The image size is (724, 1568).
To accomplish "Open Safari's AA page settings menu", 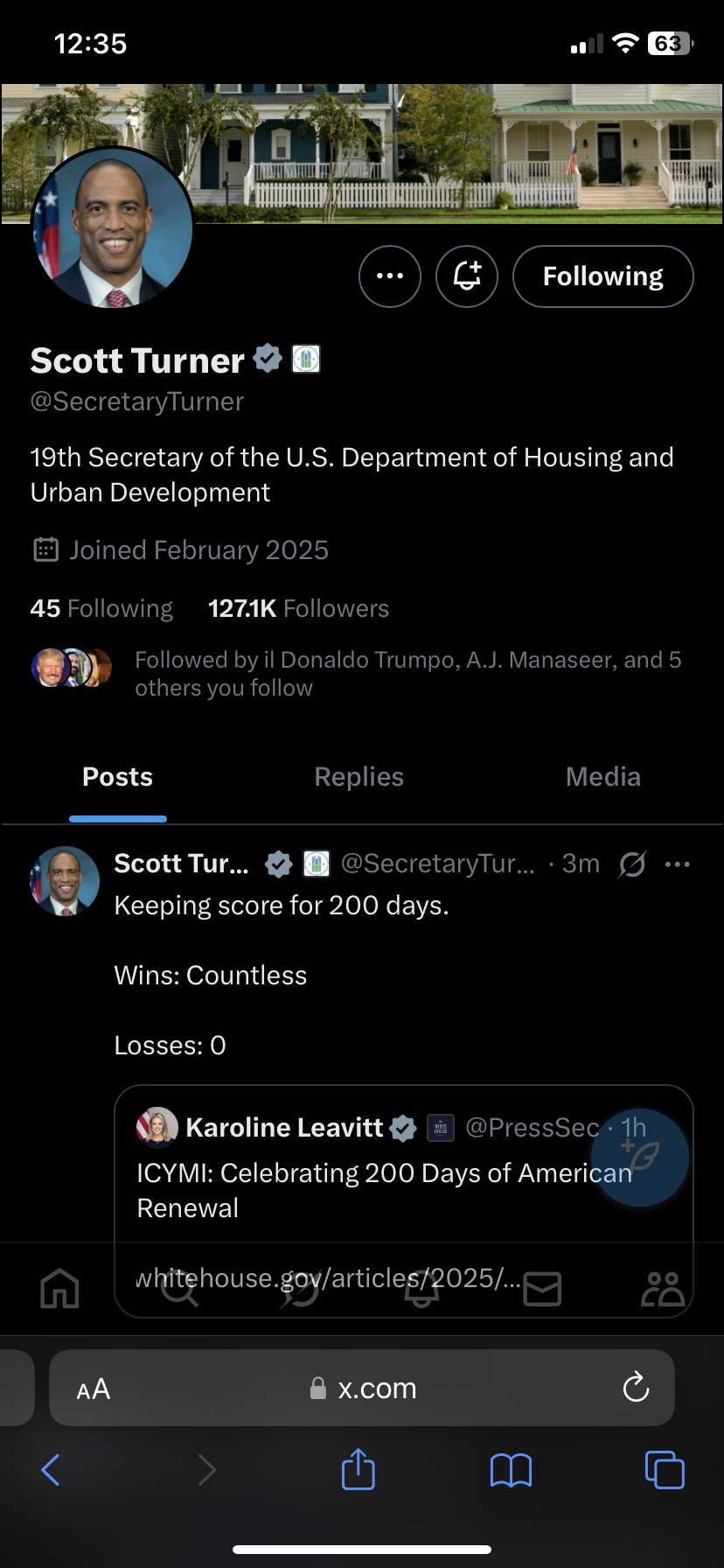I will pos(94,1389).
